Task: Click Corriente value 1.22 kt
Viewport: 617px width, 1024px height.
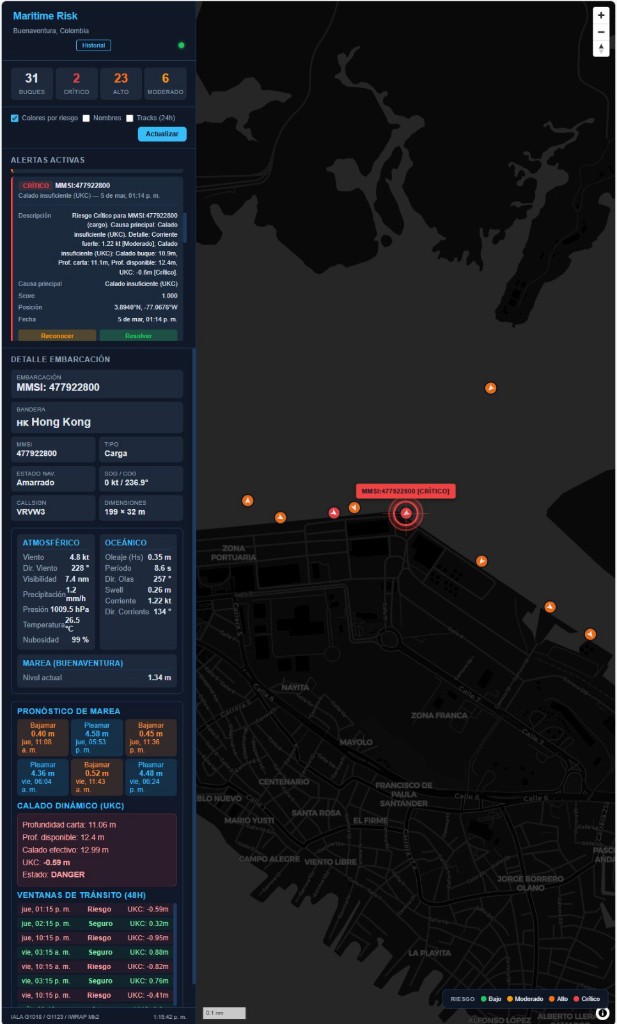Action: point(157,601)
